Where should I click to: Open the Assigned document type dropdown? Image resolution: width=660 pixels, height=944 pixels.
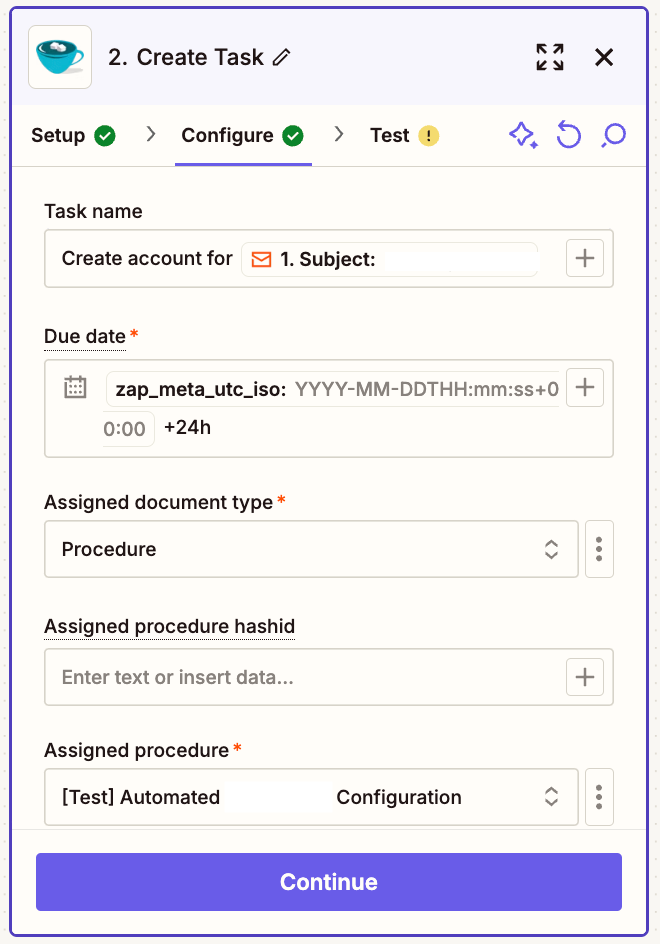coord(311,549)
